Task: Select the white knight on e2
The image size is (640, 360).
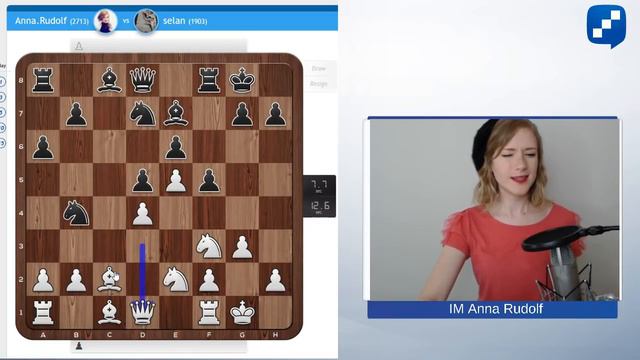Action: (176, 279)
